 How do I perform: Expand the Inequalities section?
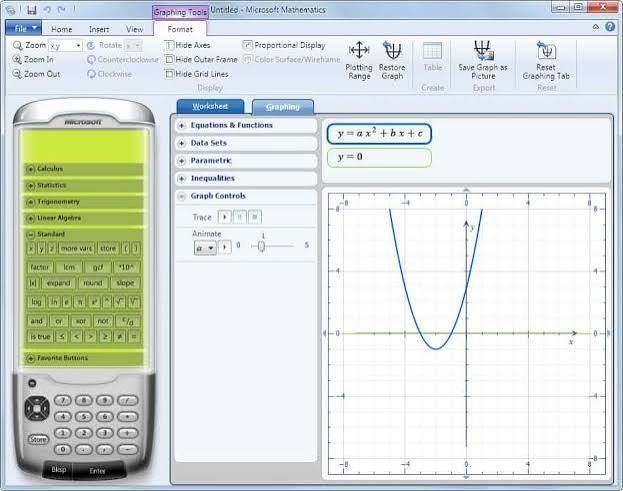click(182, 178)
